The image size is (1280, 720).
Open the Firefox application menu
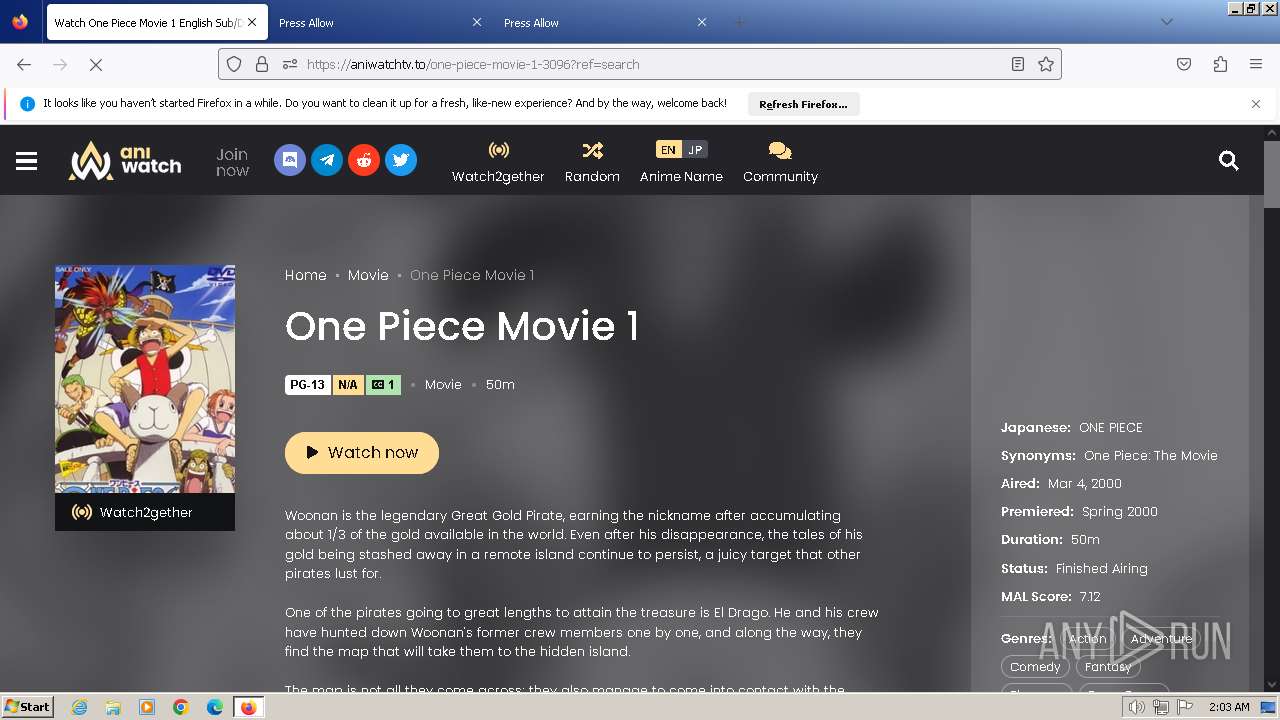[x=1256, y=64]
